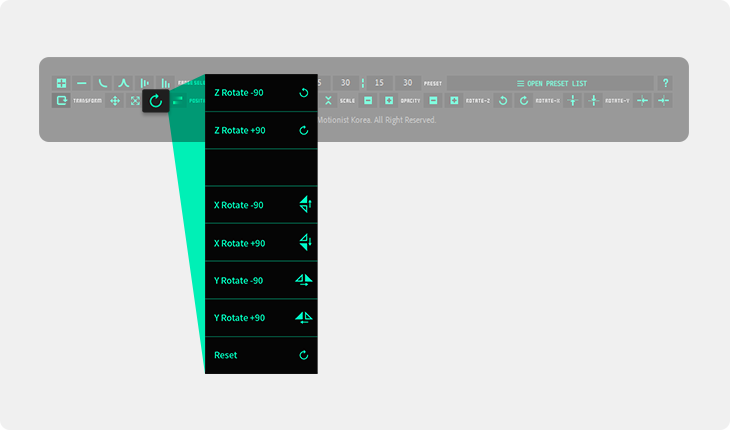Open the preset list
The width and height of the screenshot is (730, 430).
550,83
